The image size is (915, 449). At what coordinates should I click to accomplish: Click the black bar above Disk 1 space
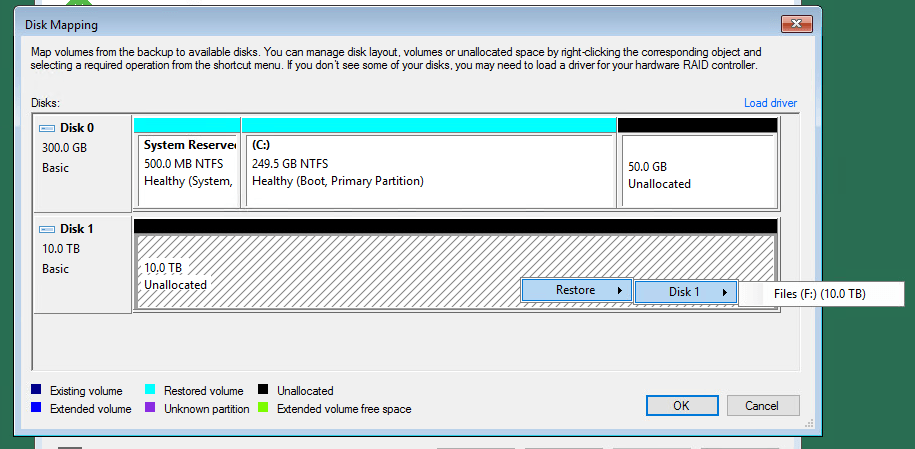(455, 226)
